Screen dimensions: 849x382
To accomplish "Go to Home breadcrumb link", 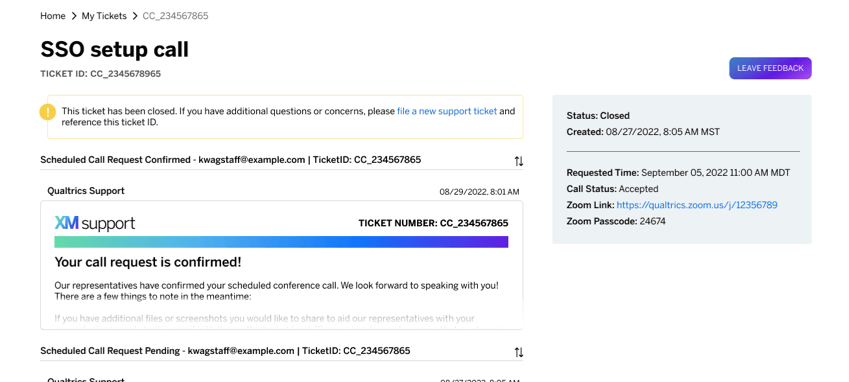I will (x=53, y=16).
